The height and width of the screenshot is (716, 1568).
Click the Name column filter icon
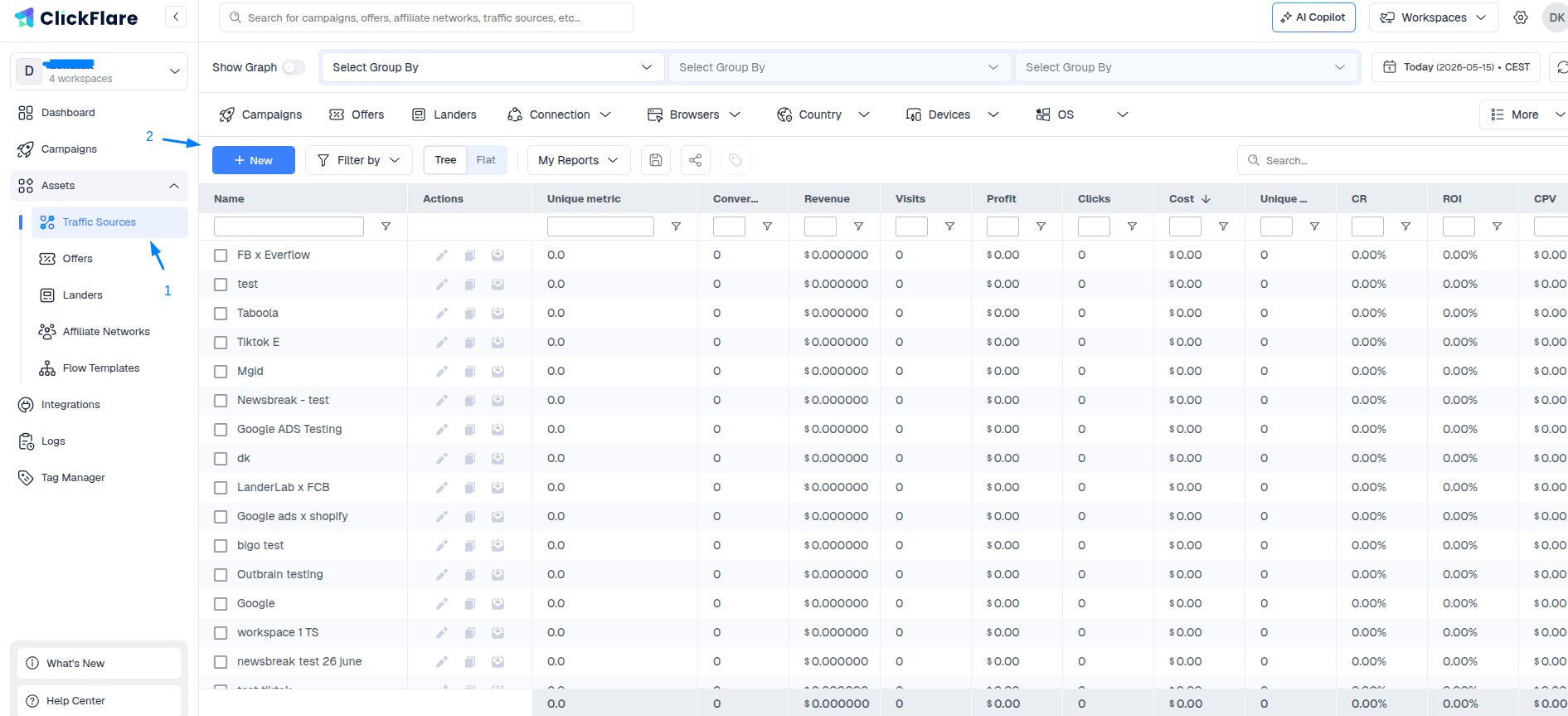[386, 226]
